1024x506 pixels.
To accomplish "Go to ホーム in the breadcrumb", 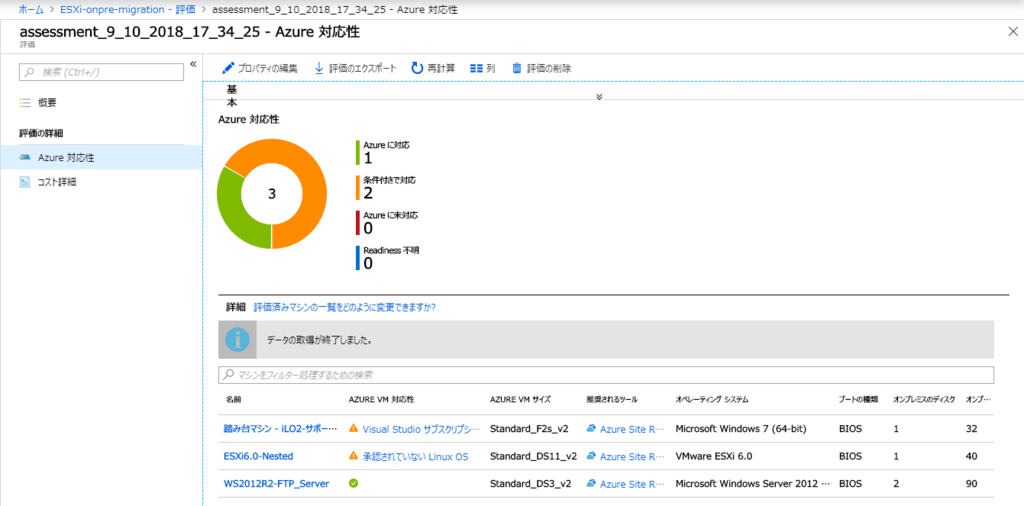I will click(x=31, y=9).
